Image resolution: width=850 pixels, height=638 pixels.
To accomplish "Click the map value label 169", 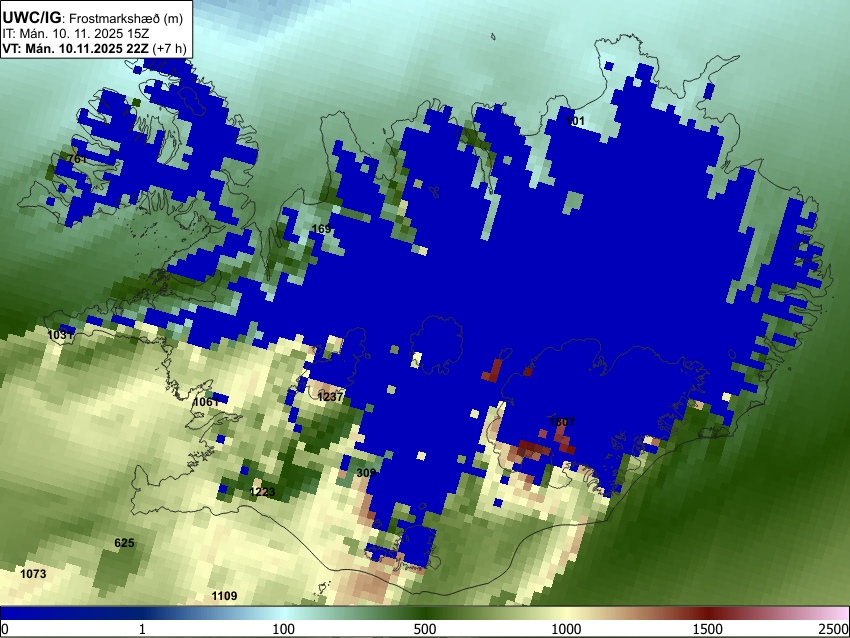I will 321,229.
